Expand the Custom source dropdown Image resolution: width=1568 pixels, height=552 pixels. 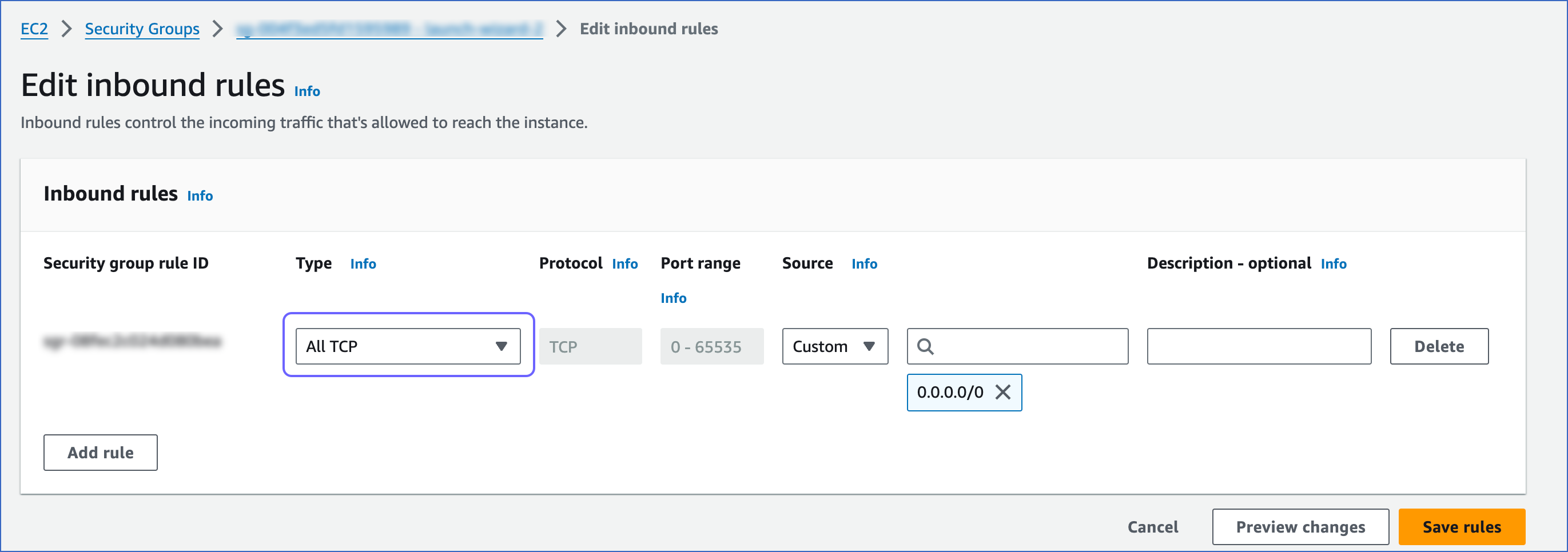tap(834, 346)
